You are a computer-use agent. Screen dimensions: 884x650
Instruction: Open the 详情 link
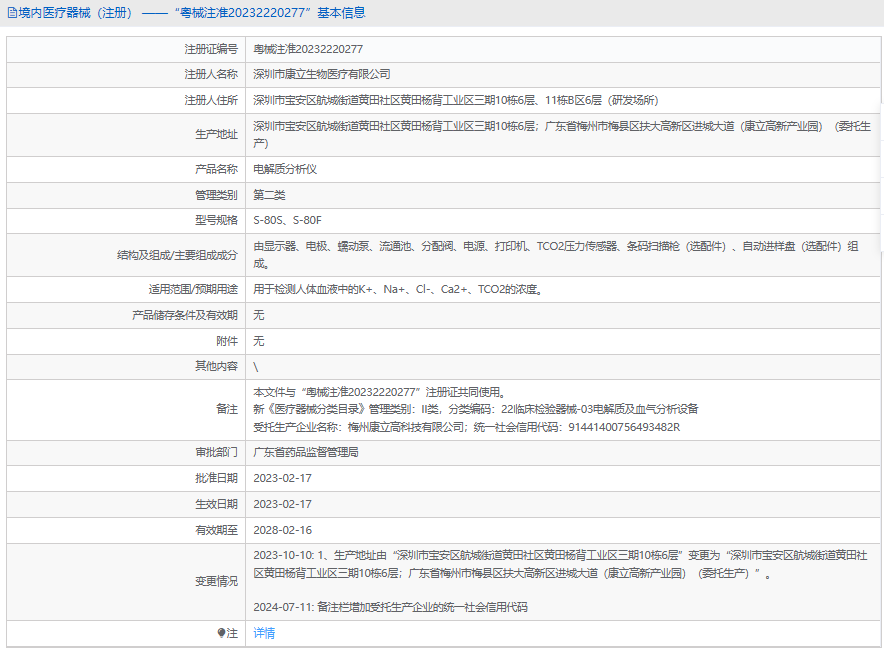(x=264, y=633)
